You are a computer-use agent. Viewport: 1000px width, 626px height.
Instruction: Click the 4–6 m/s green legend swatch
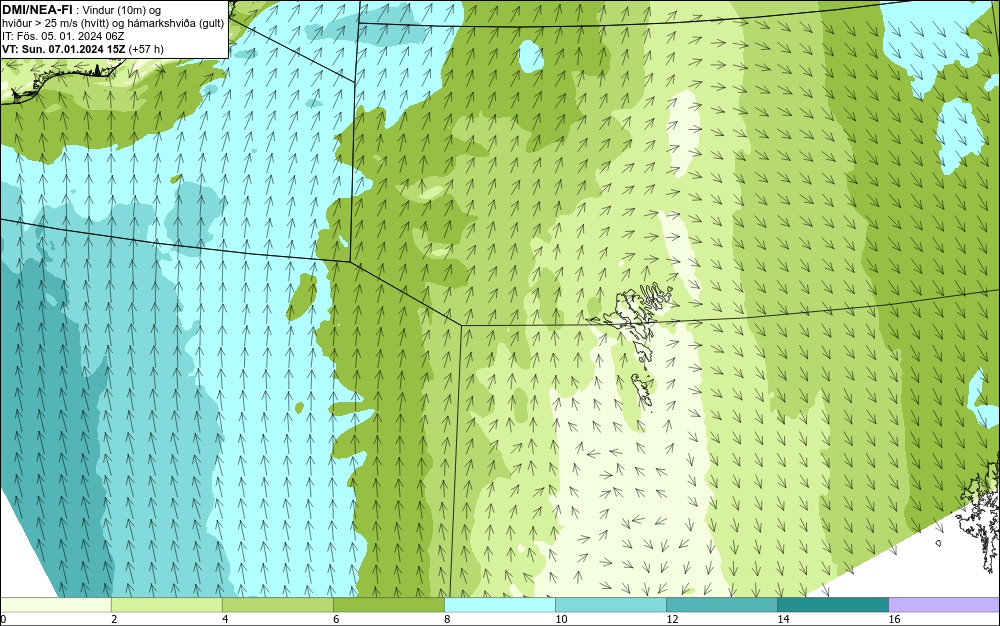pyautogui.click(x=277, y=604)
